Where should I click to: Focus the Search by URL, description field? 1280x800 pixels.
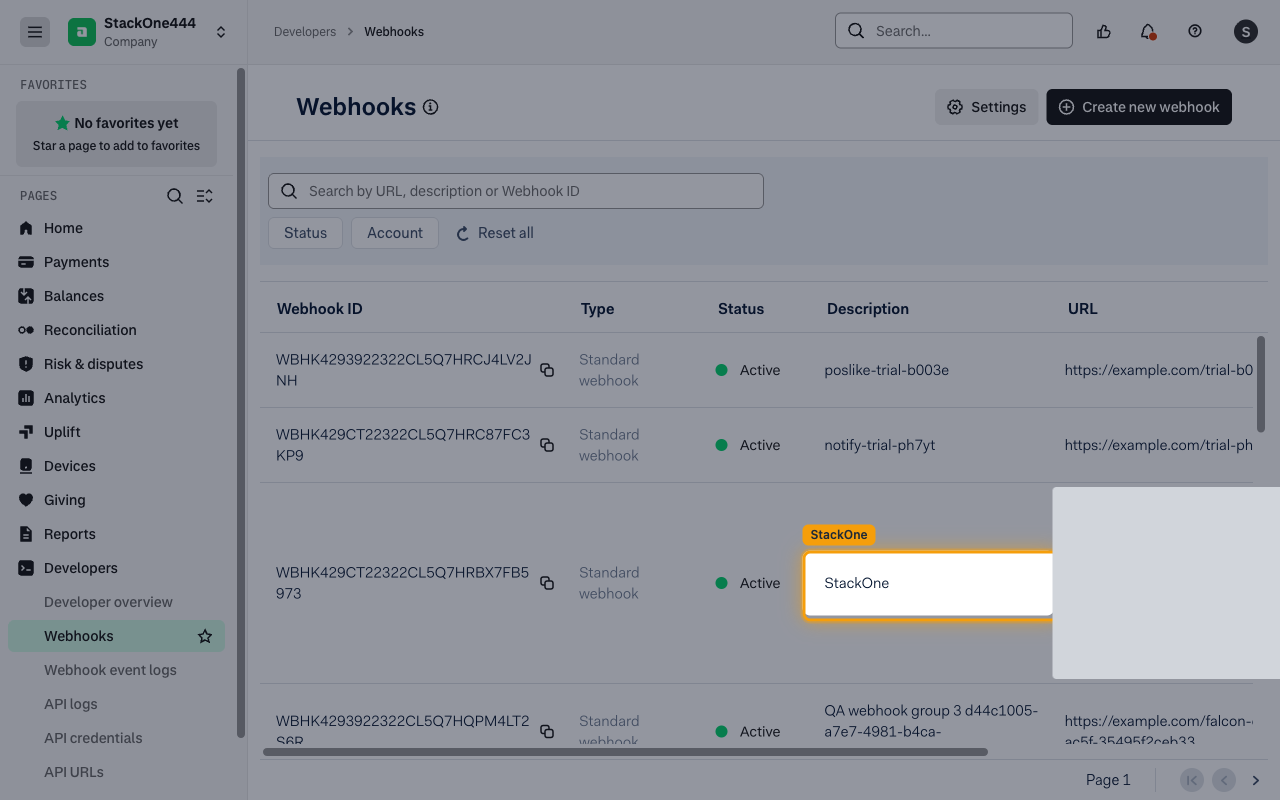[516, 191]
